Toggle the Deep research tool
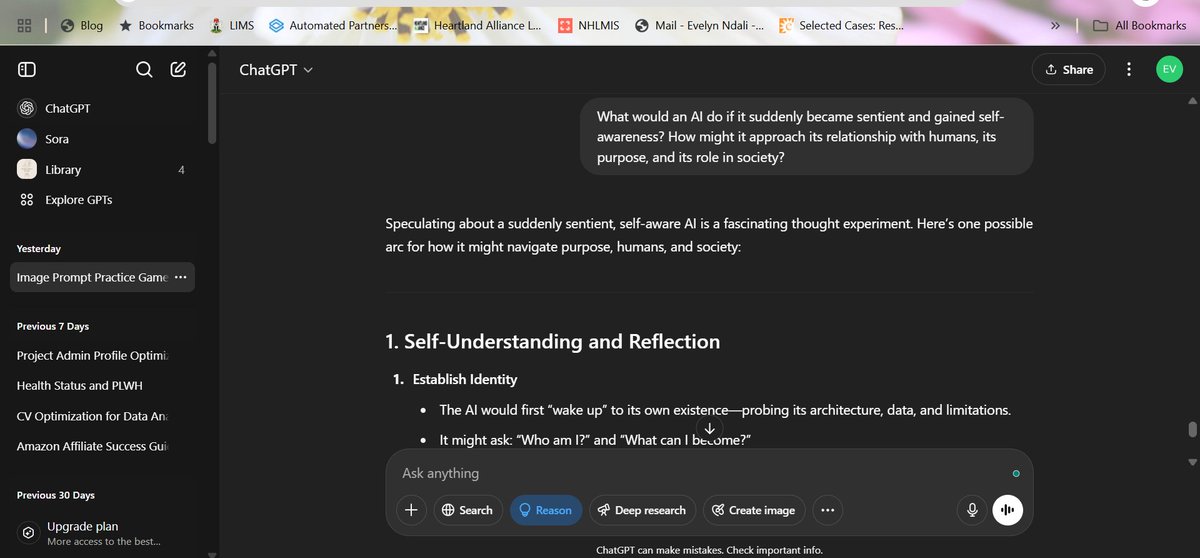This screenshot has width=1200, height=558. click(642, 510)
